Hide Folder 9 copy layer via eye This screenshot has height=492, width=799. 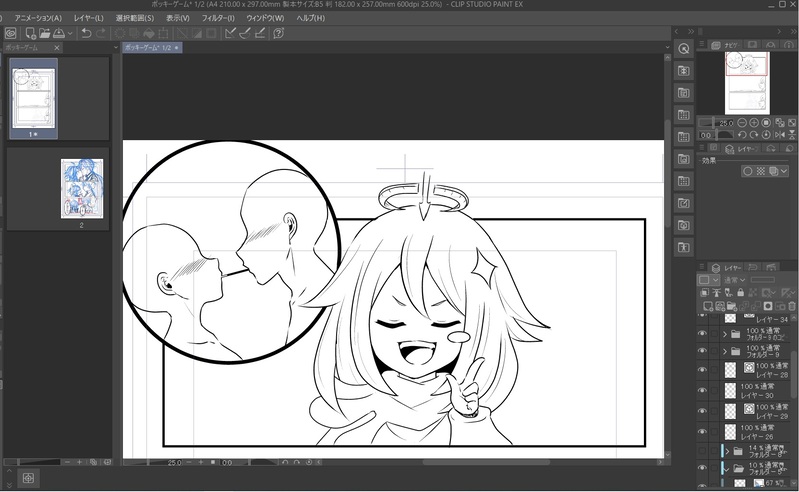702,334
